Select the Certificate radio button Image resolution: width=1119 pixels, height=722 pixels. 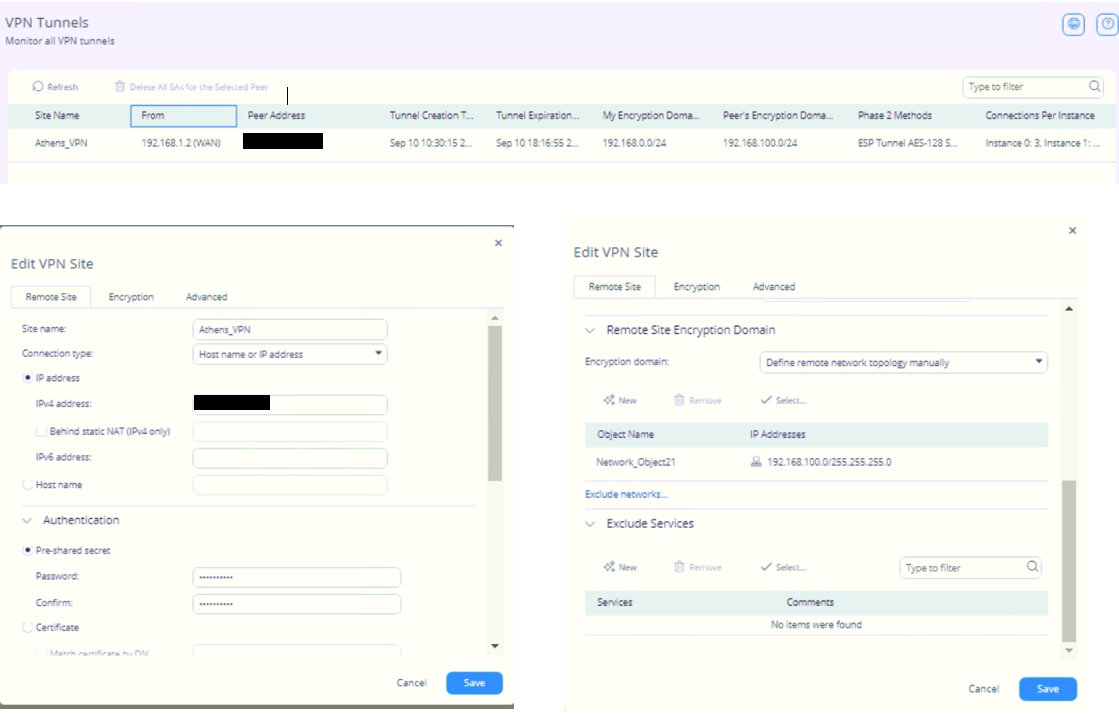[28, 628]
